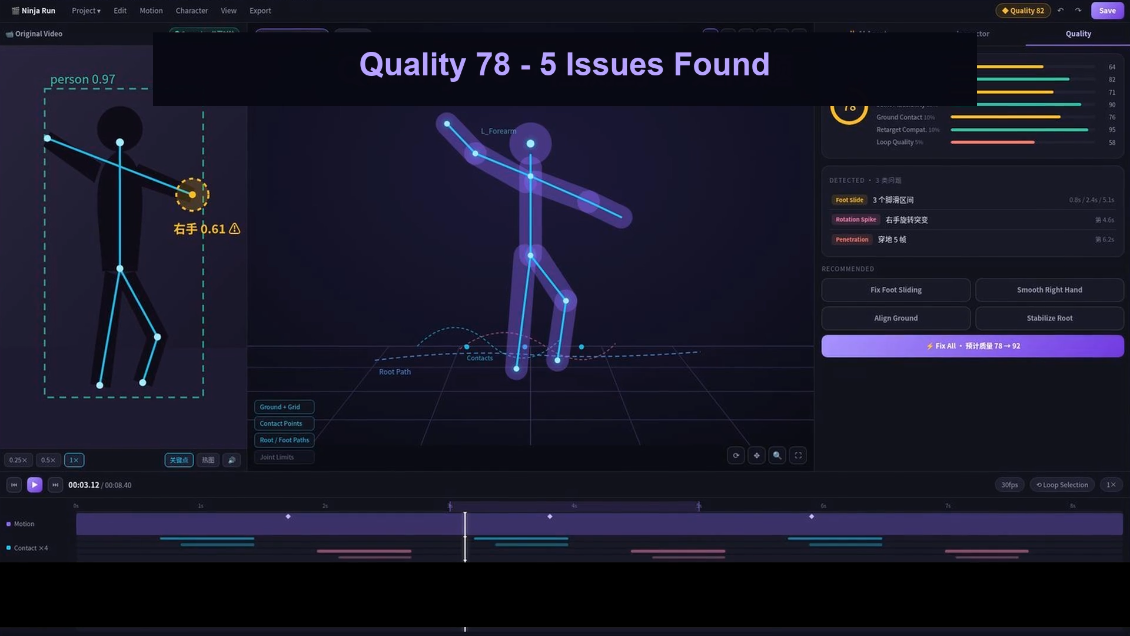The height and width of the screenshot is (636, 1130).
Task: Open the View menu
Action: point(228,11)
